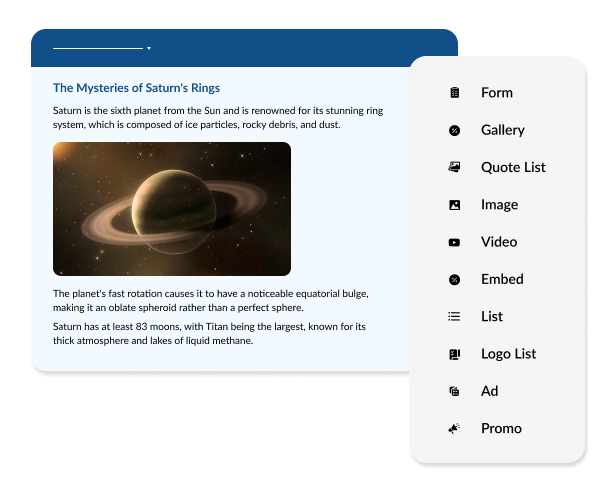Click the Form clipboard icon
This screenshot has width=615, height=500.
point(455,93)
